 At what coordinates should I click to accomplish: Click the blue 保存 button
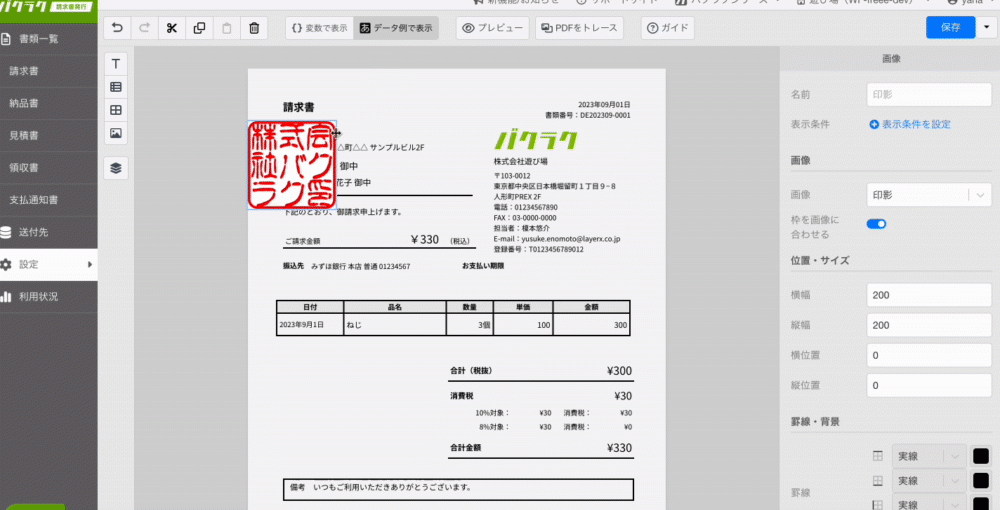(x=950, y=27)
